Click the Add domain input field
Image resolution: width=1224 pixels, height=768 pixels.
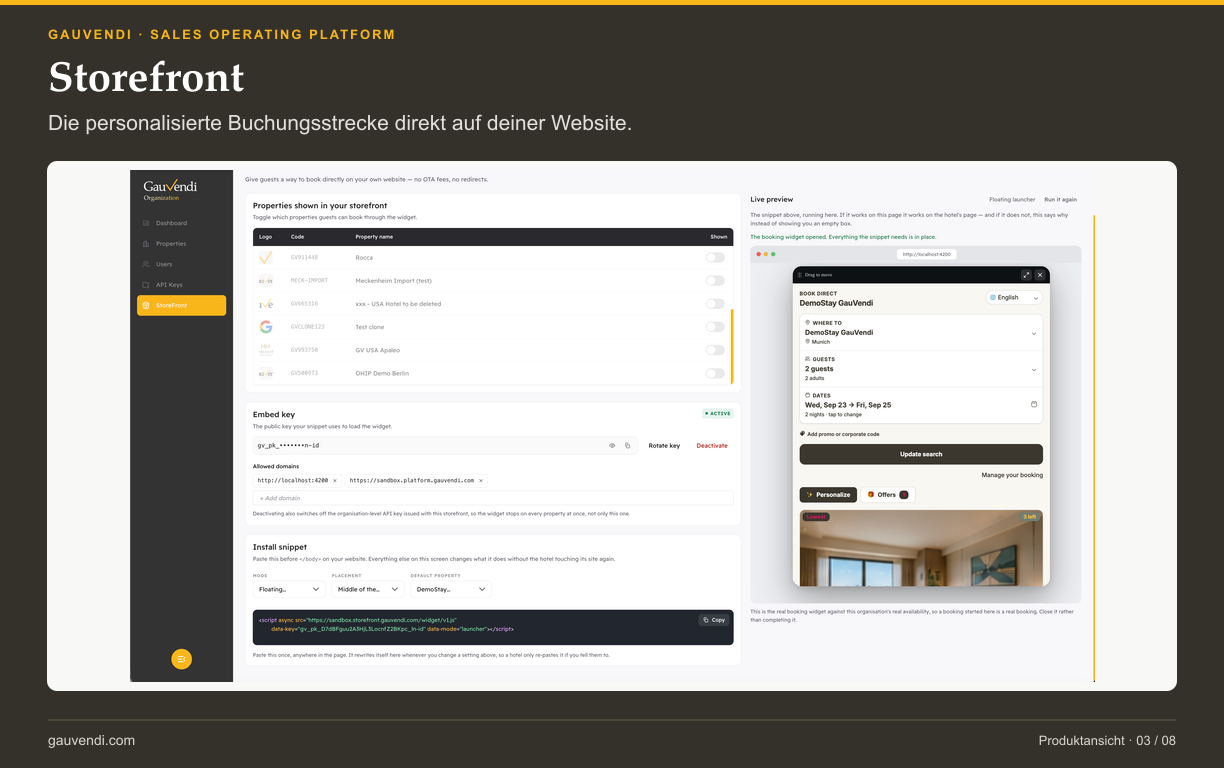493,498
